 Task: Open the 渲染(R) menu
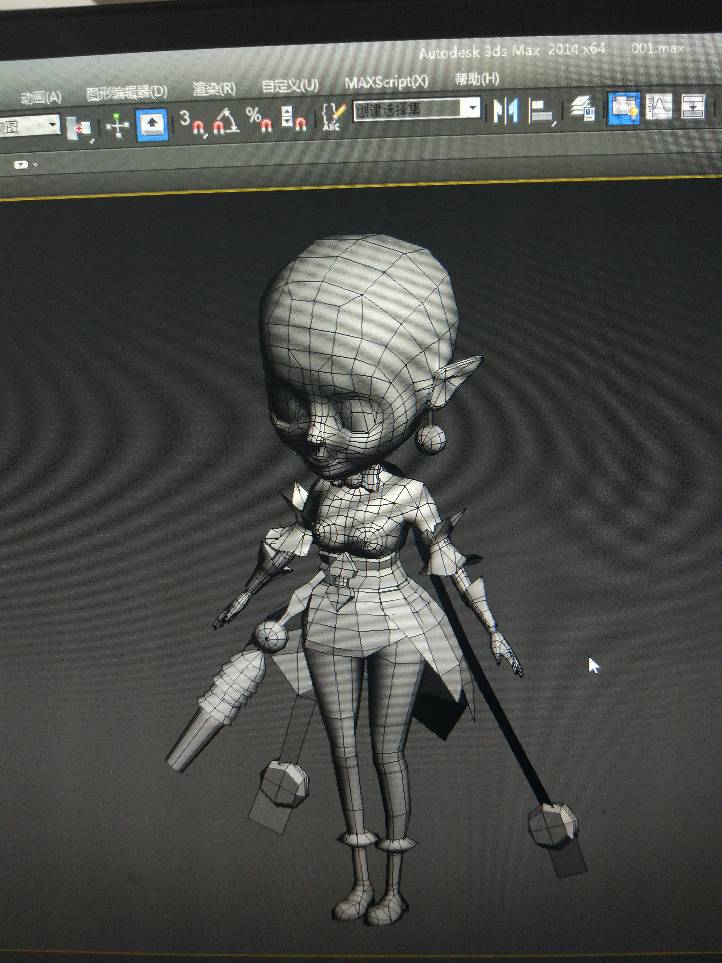point(214,88)
